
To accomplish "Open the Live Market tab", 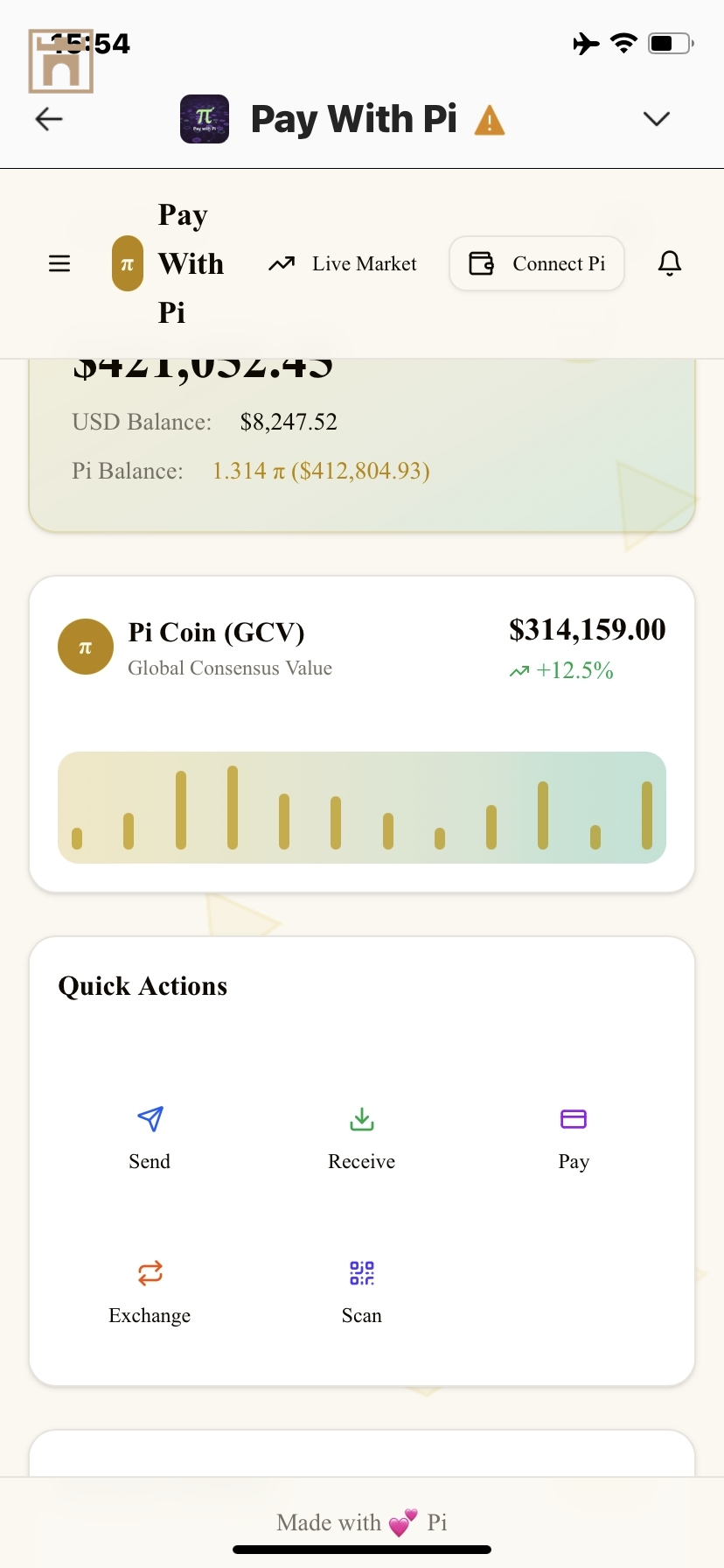I will (343, 263).
